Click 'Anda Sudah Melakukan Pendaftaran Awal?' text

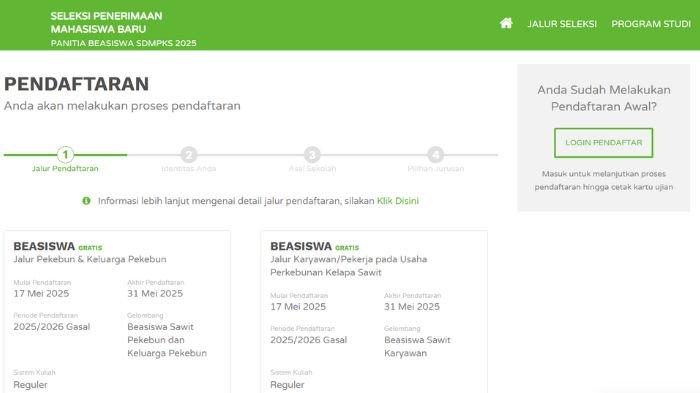pyautogui.click(x=604, y=98)
